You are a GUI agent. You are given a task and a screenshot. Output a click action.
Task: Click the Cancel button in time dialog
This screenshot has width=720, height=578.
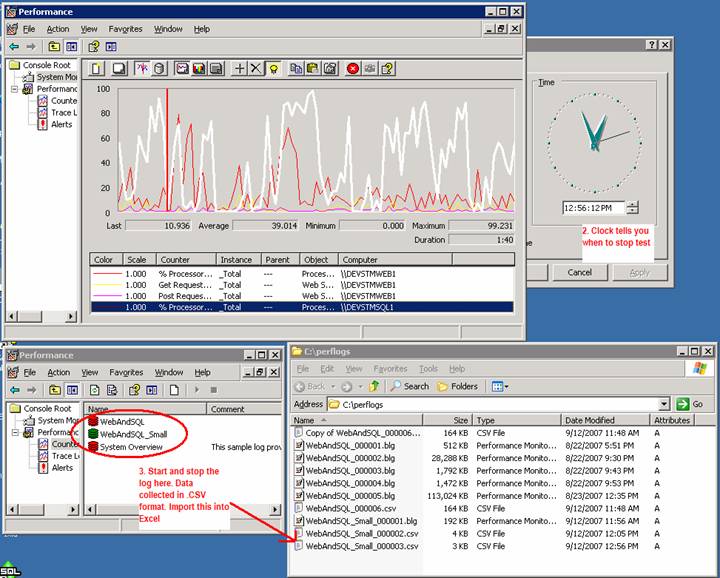click(580, 272)
